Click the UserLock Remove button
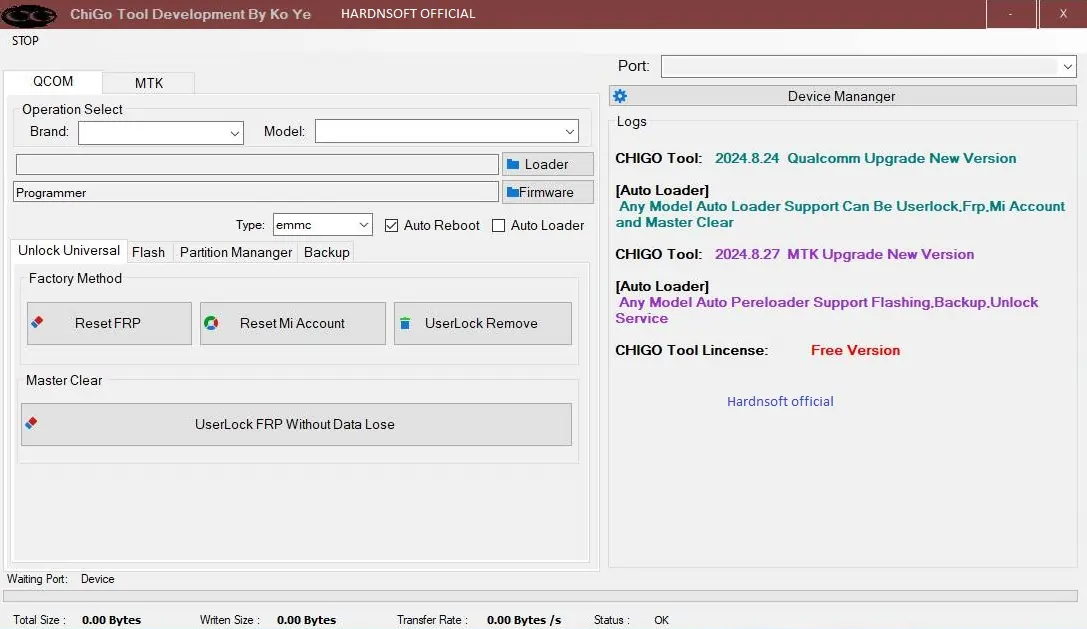Screen dimensions: 1087x629 pos(482,323)
